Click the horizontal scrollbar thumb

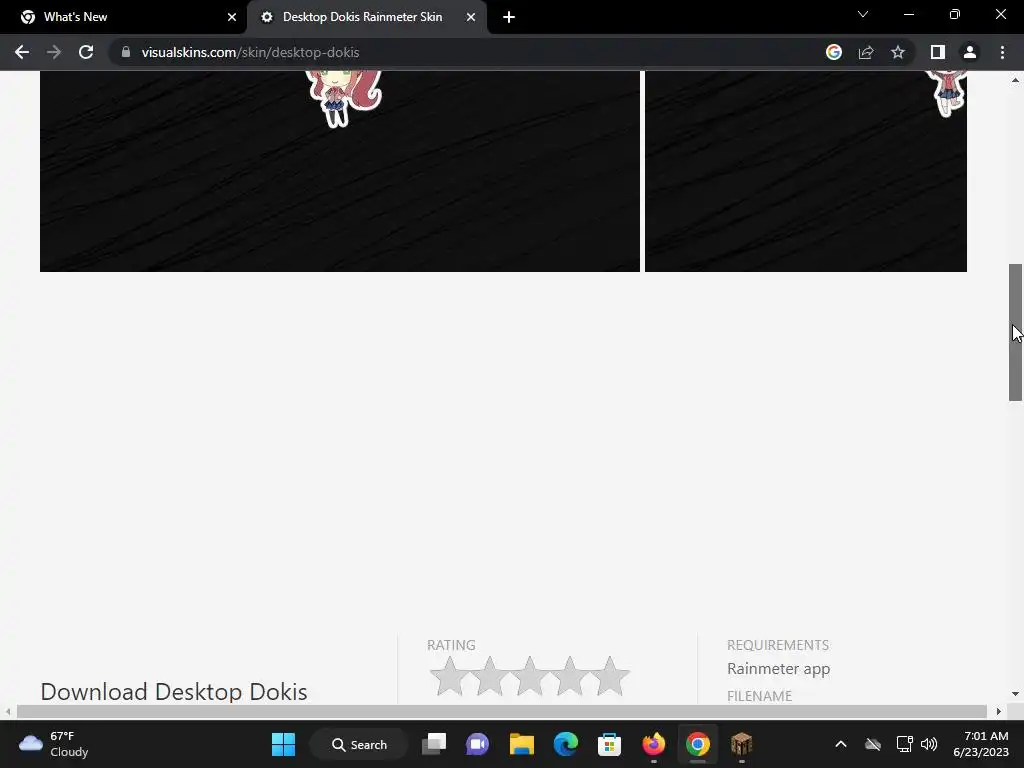pyautogui.click(x=502, y=711)
